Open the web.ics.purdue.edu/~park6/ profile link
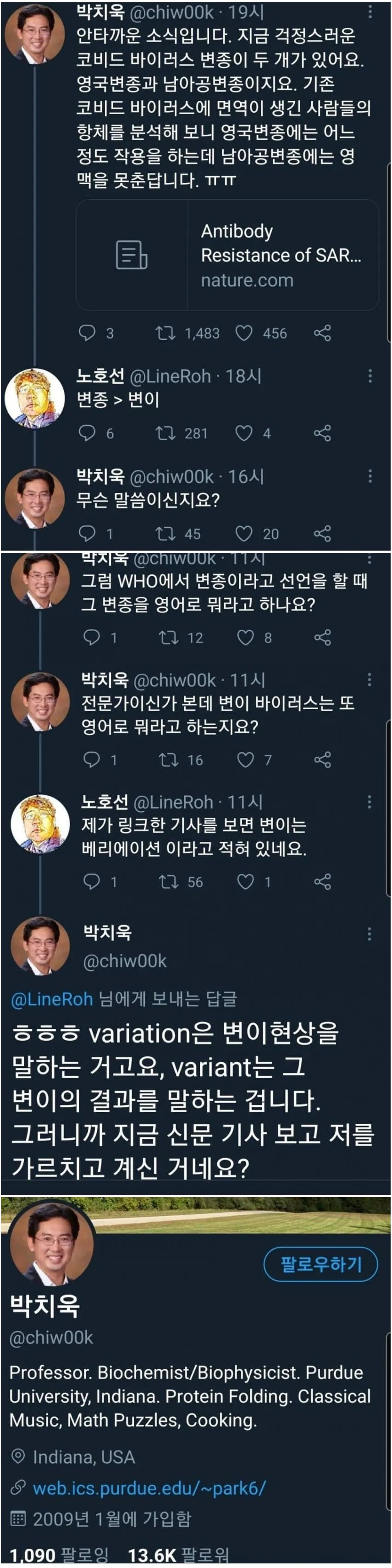392x1568 pixels. tap(149, 1488)
